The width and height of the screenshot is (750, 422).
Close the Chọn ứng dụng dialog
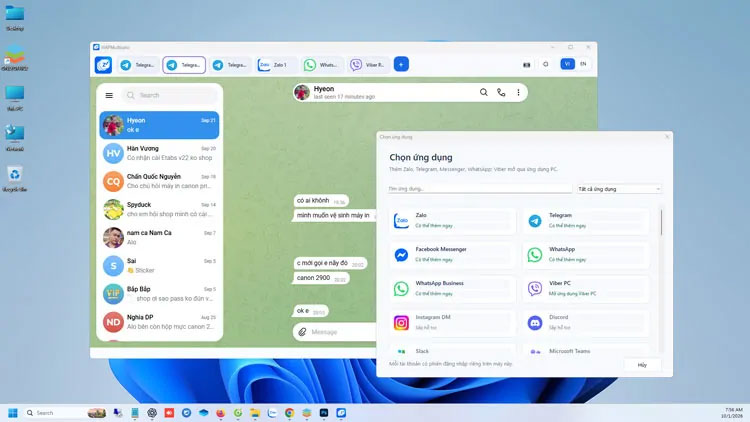[667, 137]
